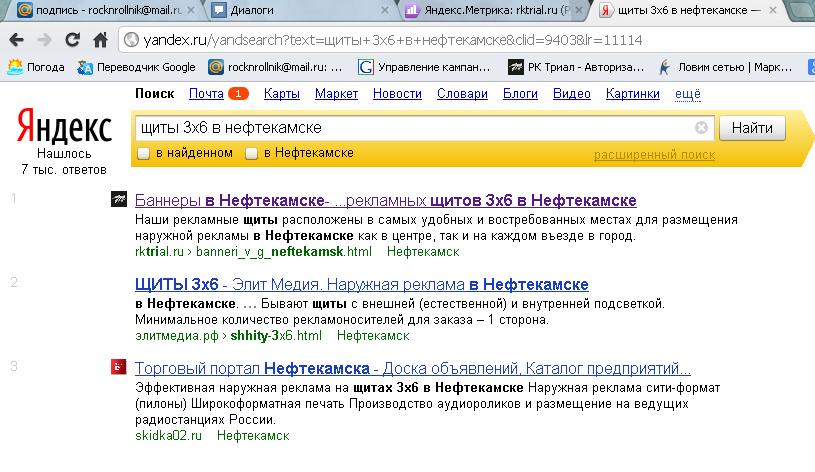The image size is (815, 472).
Task: Select the Поиск service label
Action: (154, 94)
